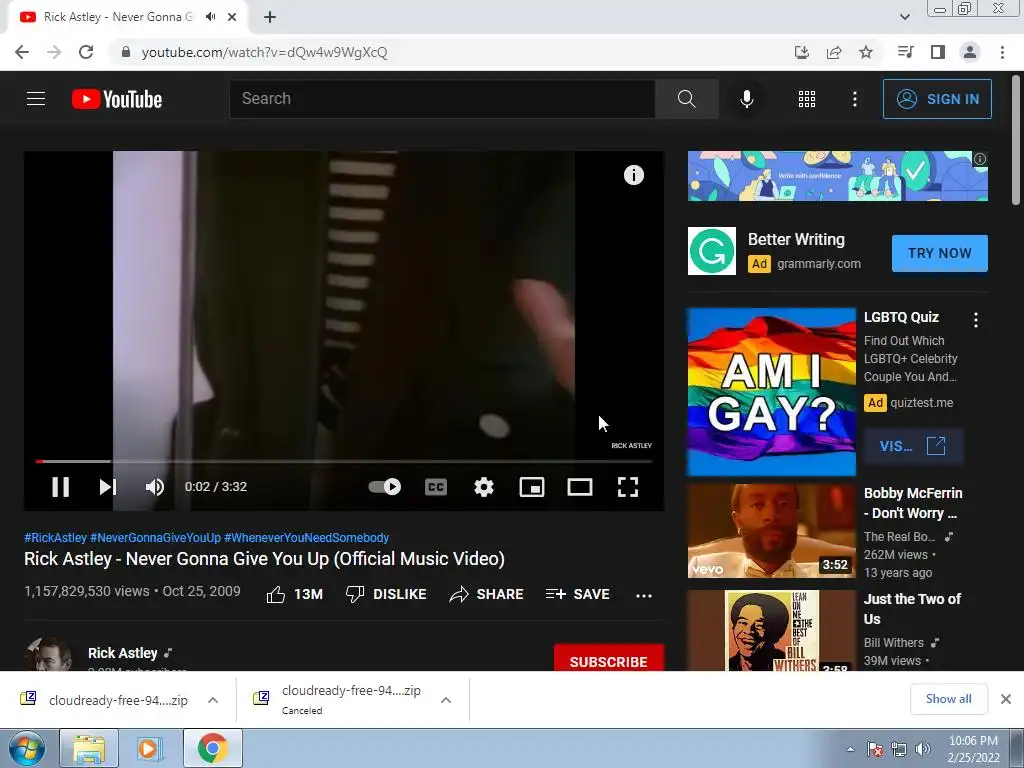
Task: Click the system volume tray icon
Action: click(922, 749)
